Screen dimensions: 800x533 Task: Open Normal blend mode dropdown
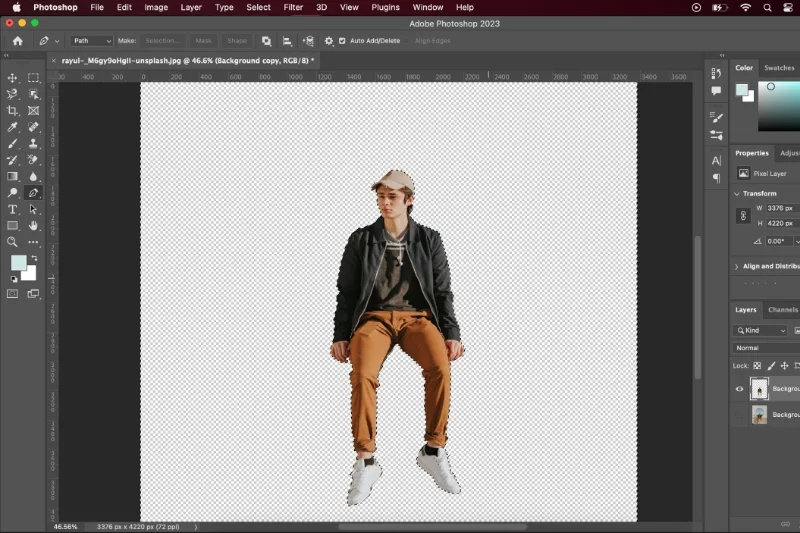pyautogui.click(x=766, y=348)
